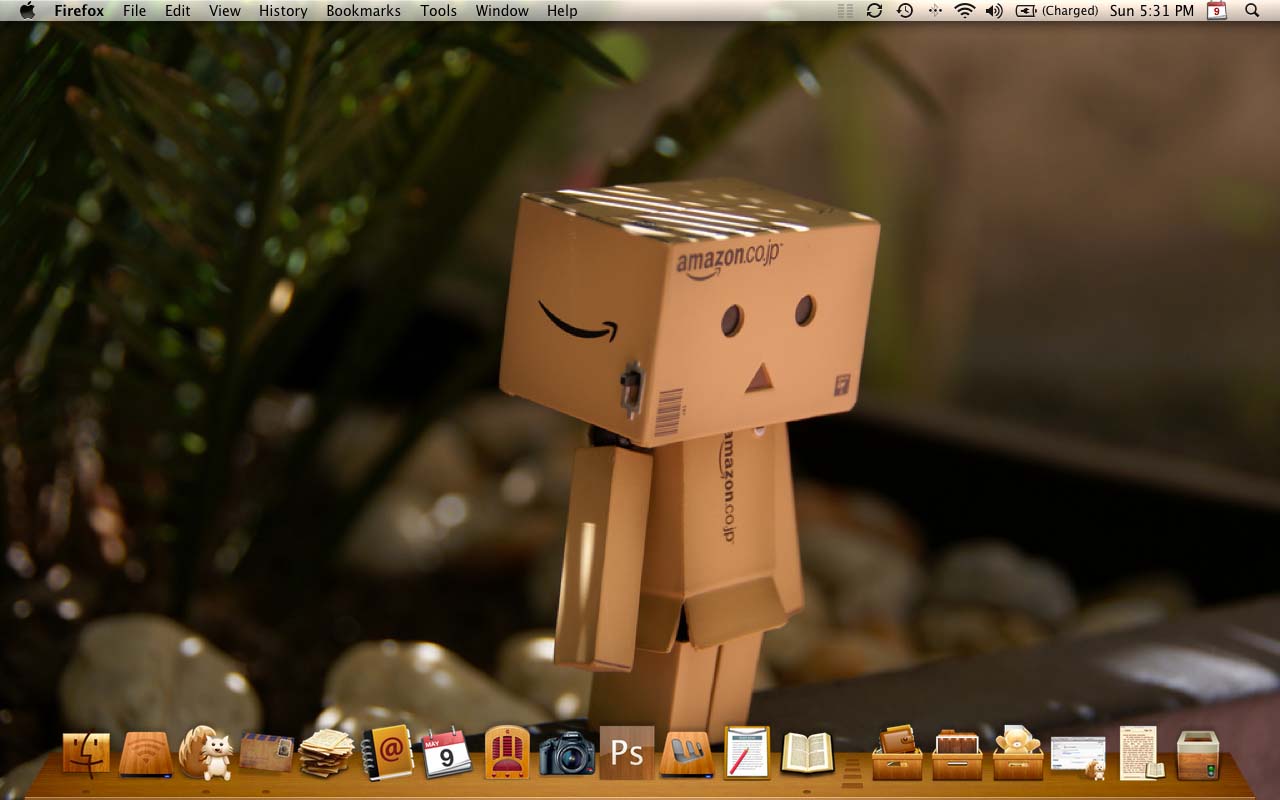Screen dimensions: 1280x800
Task: Open the History menu
Action: [283, 11]
